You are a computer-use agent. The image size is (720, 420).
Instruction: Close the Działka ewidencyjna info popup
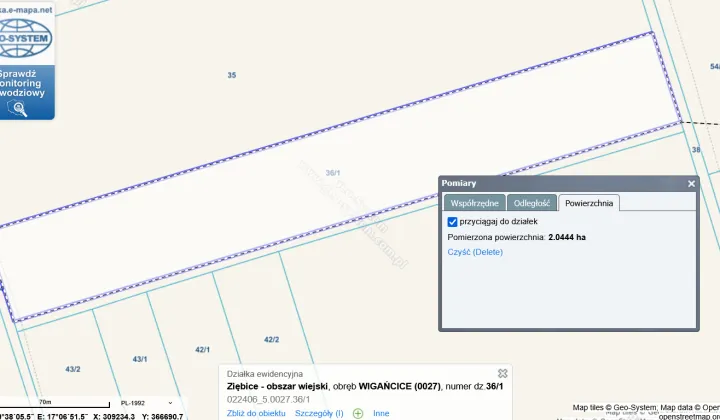point(503,373)
